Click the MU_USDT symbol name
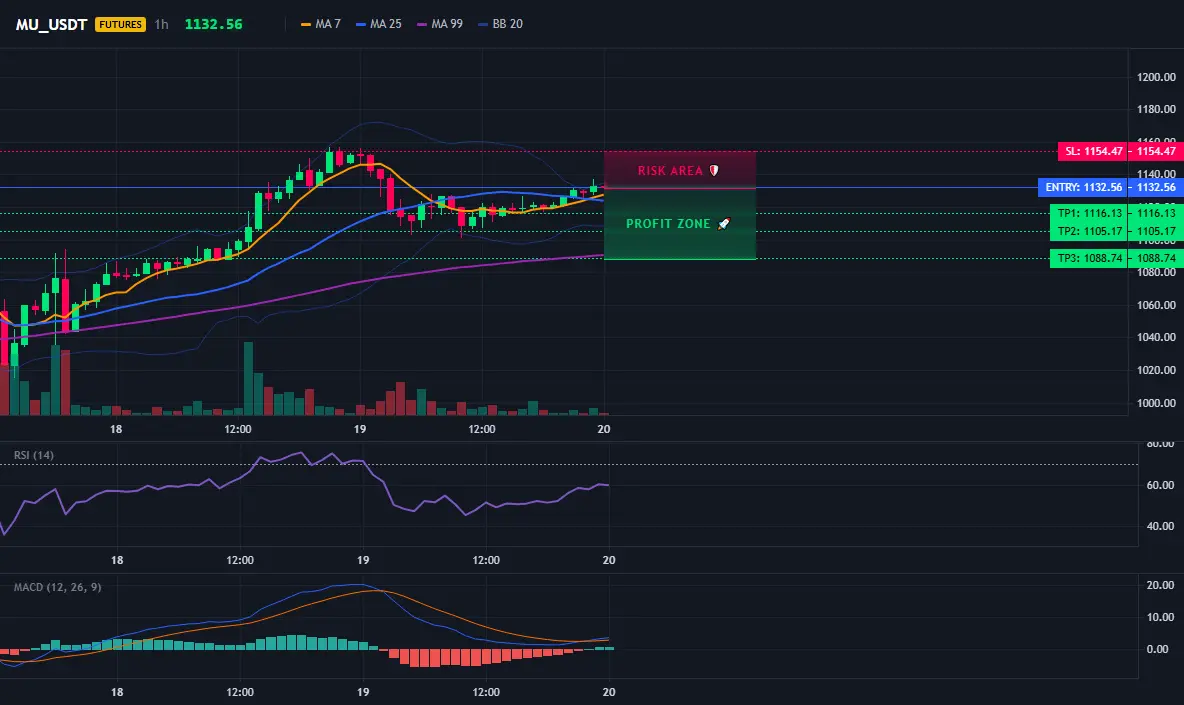Screen dimensions: 1184x705 [51, 24]
